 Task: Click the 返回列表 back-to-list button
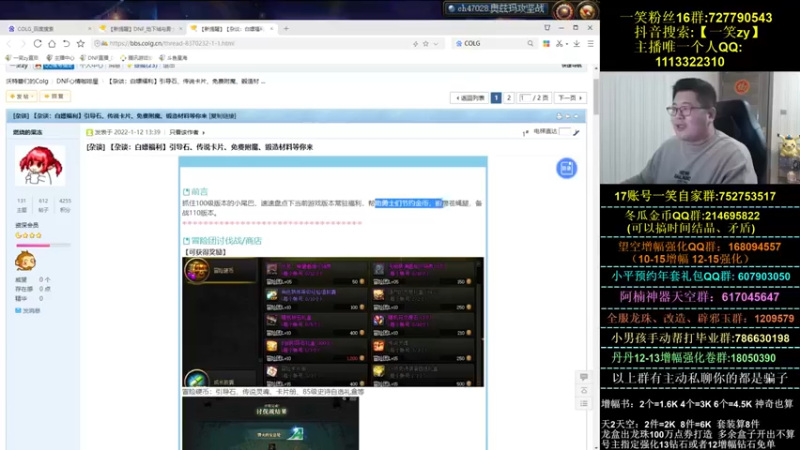(x=469, y=98)
